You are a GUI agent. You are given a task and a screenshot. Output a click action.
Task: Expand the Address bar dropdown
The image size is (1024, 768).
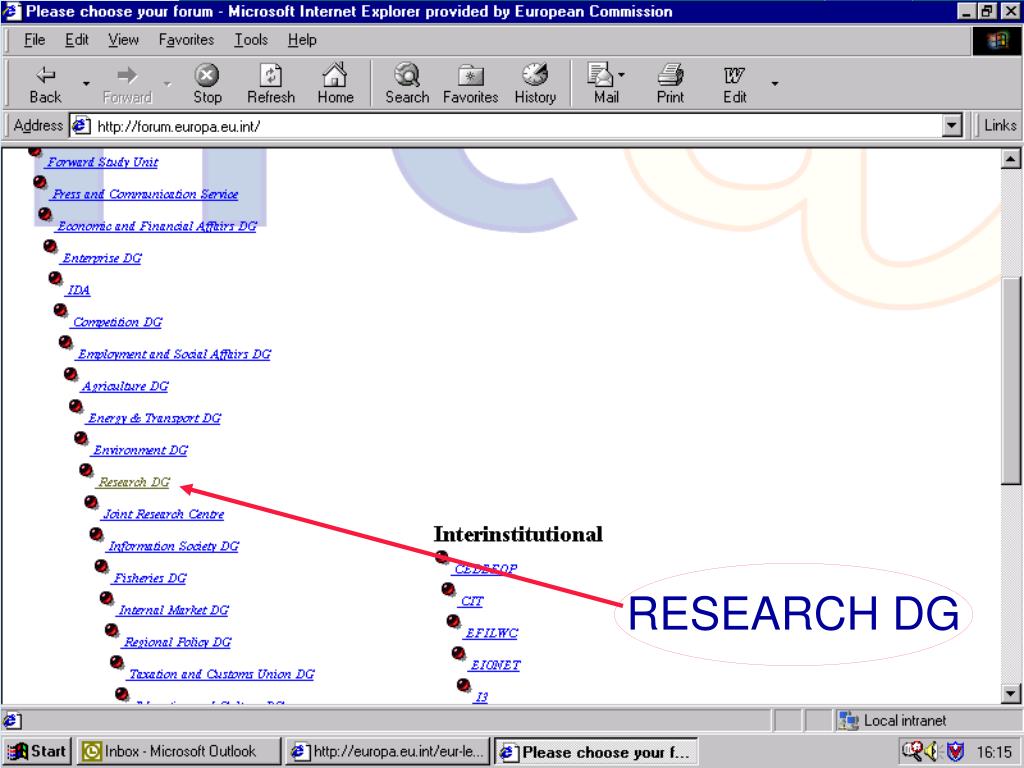953,126
